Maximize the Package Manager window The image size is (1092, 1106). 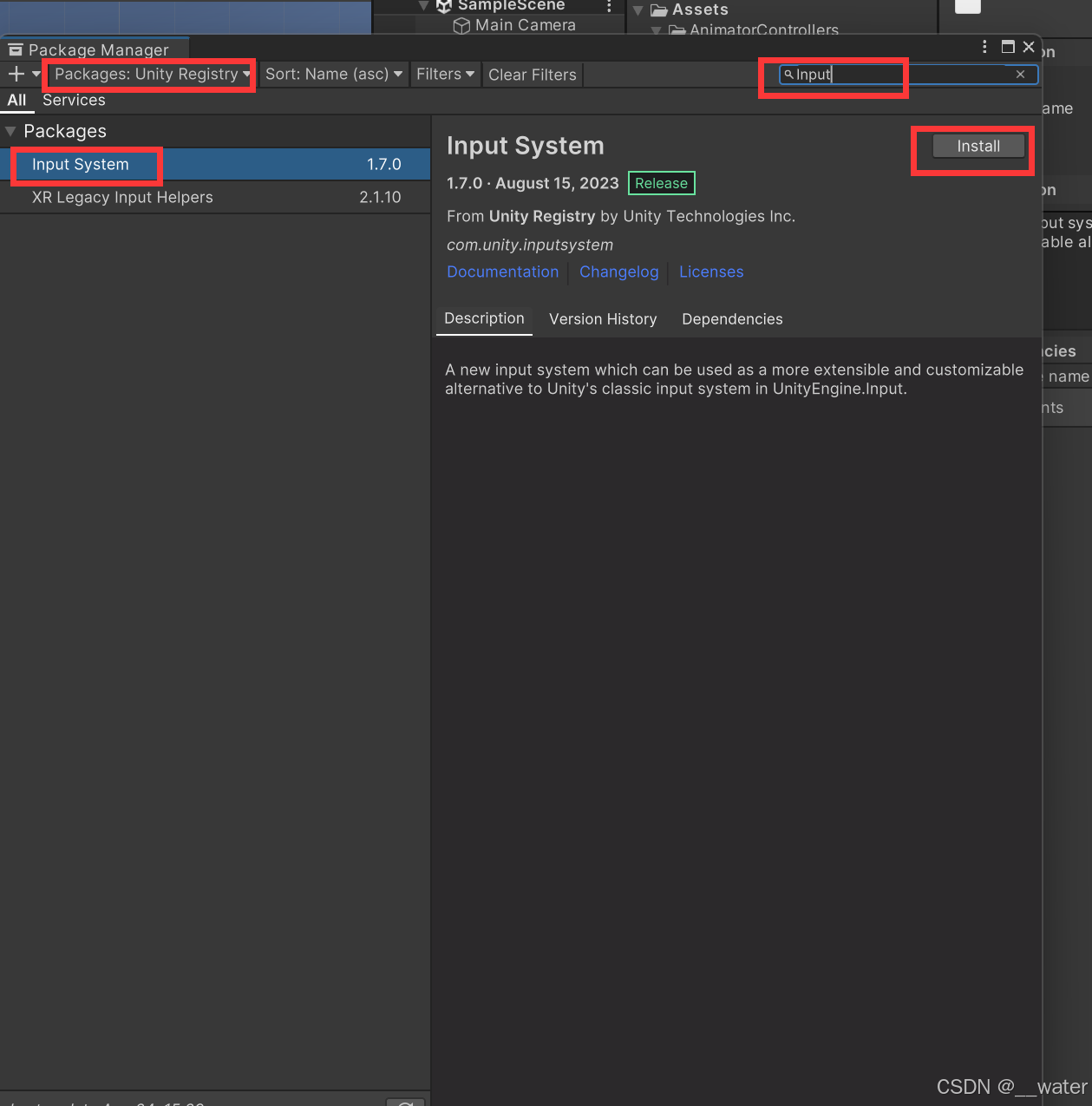pyautogui.click(x=1008, y=47)
